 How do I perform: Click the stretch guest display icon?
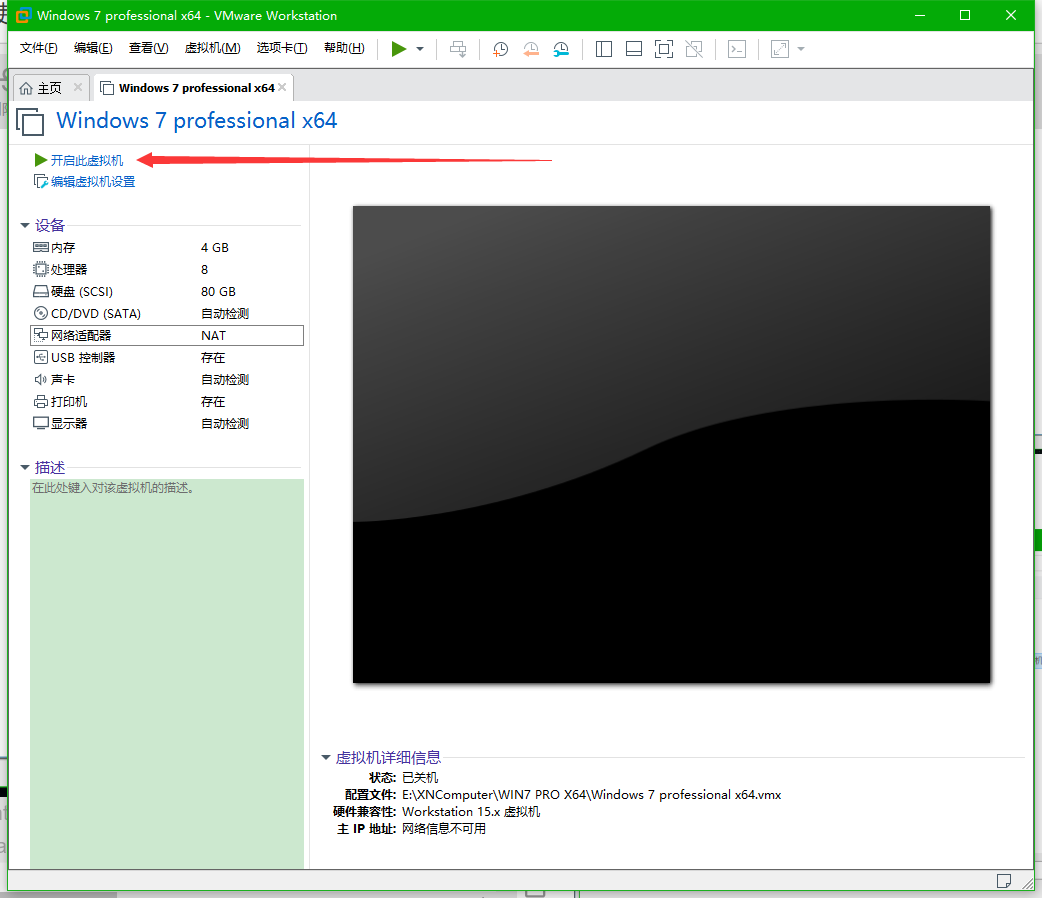pyautogui.click(x=779, y=49)
